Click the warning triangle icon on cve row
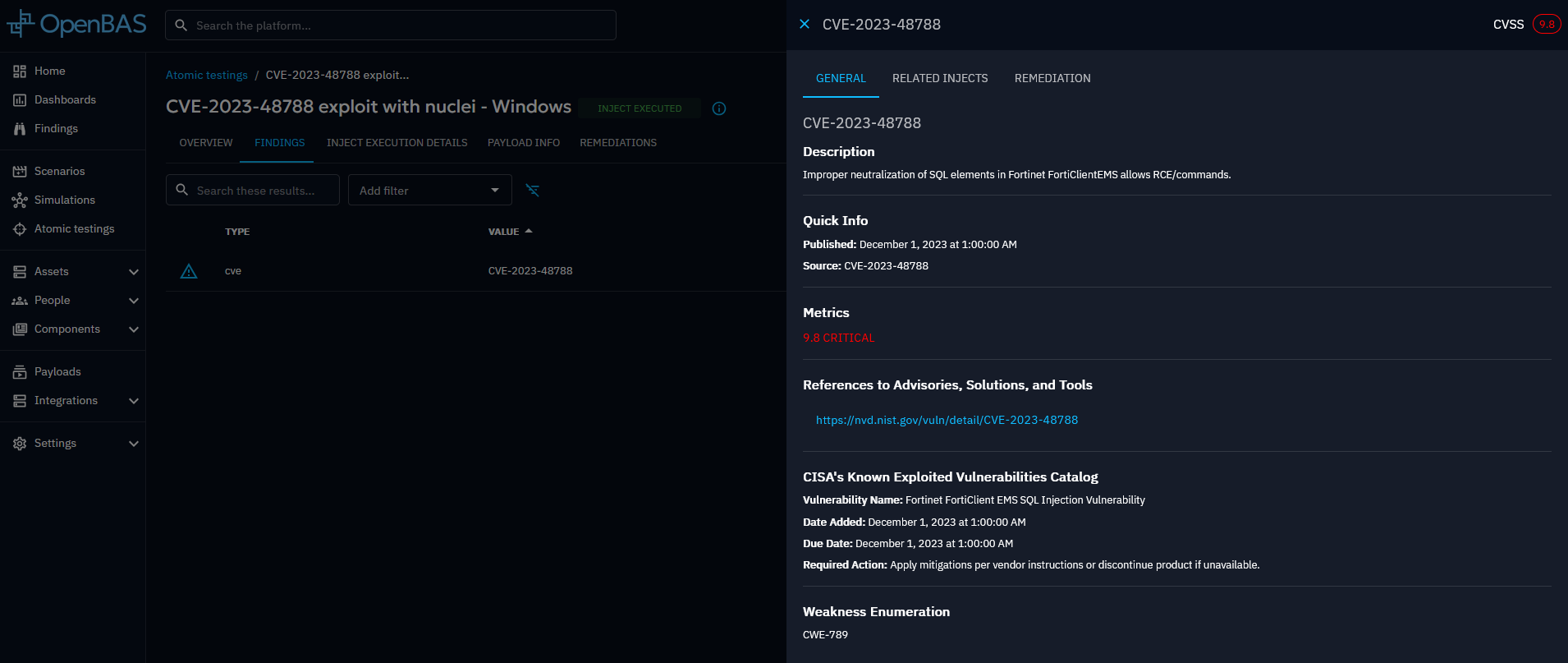 pyautogui.click(x=189, y=271)
